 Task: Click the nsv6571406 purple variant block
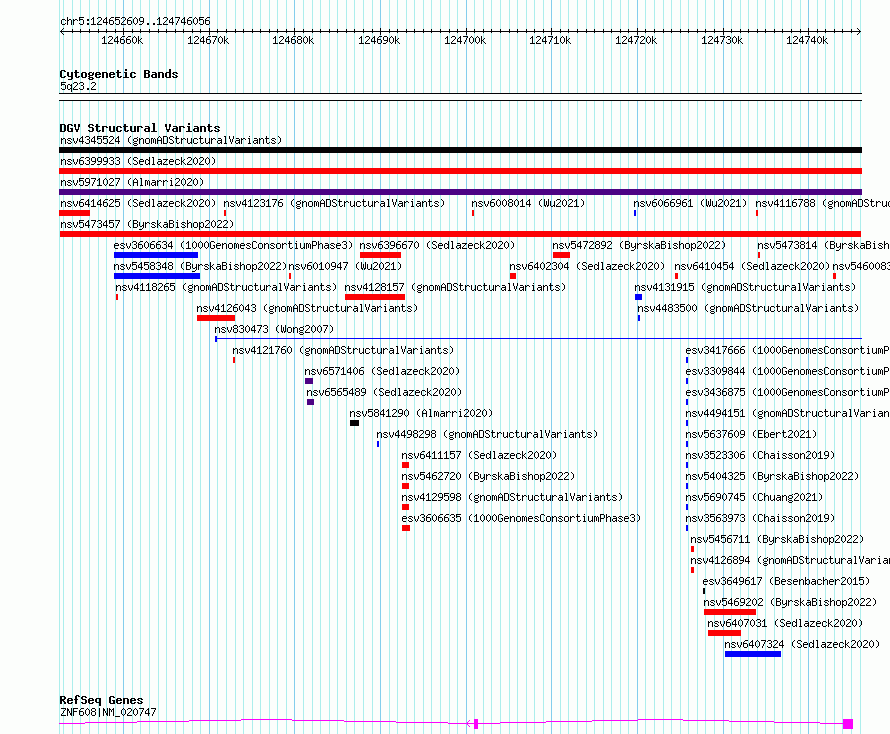309,381
